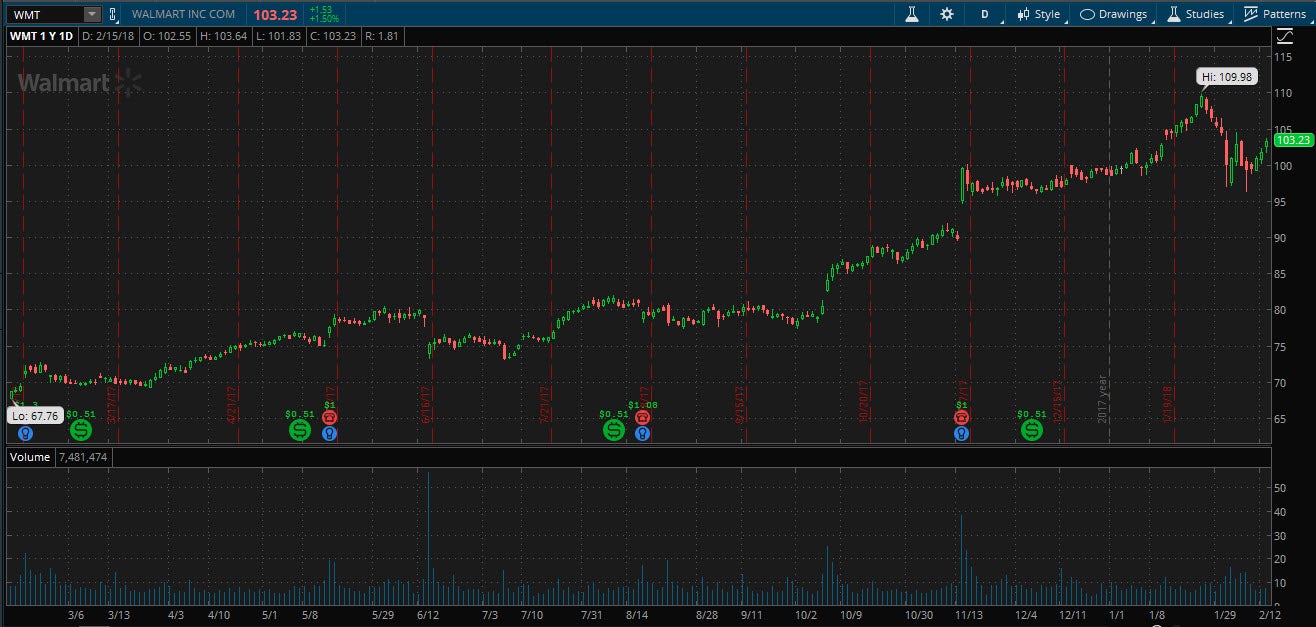The height and width of the screenshot is (627, 1316).
Task: Toggle the price axis scale curve icon
Action: tap(1285, 36)
